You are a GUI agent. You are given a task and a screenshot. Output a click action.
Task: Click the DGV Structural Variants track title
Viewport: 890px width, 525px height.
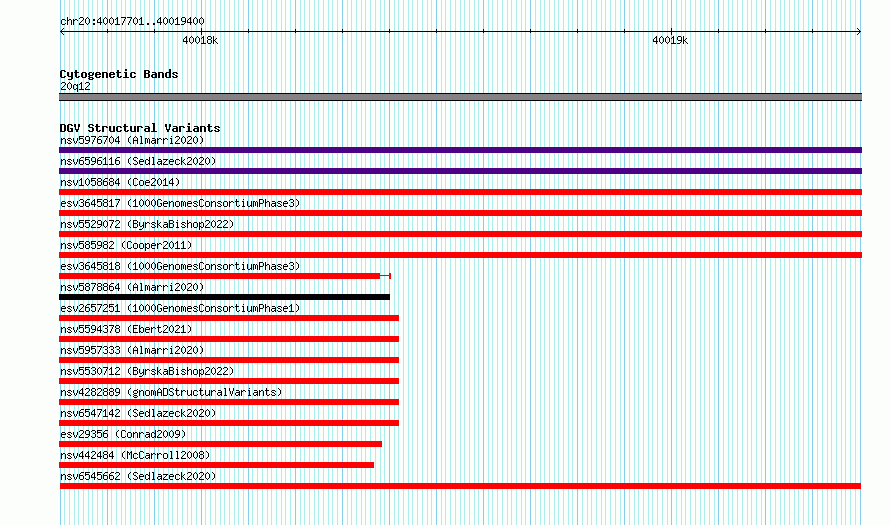(140, 128)
